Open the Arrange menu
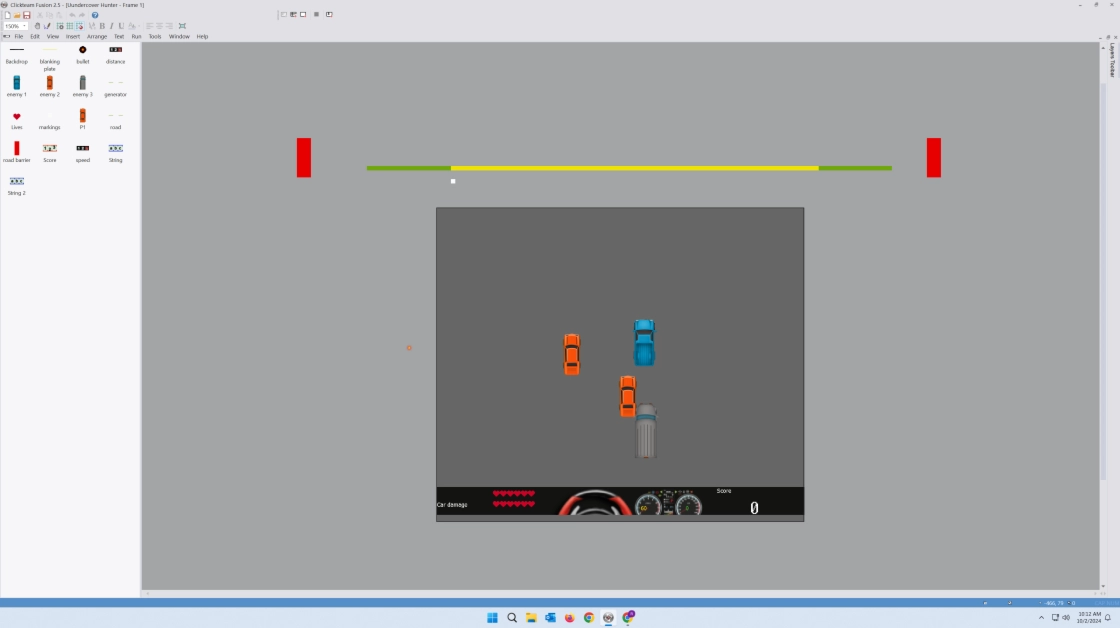This screenshot has width=1120, height=628. coord(97,36)
